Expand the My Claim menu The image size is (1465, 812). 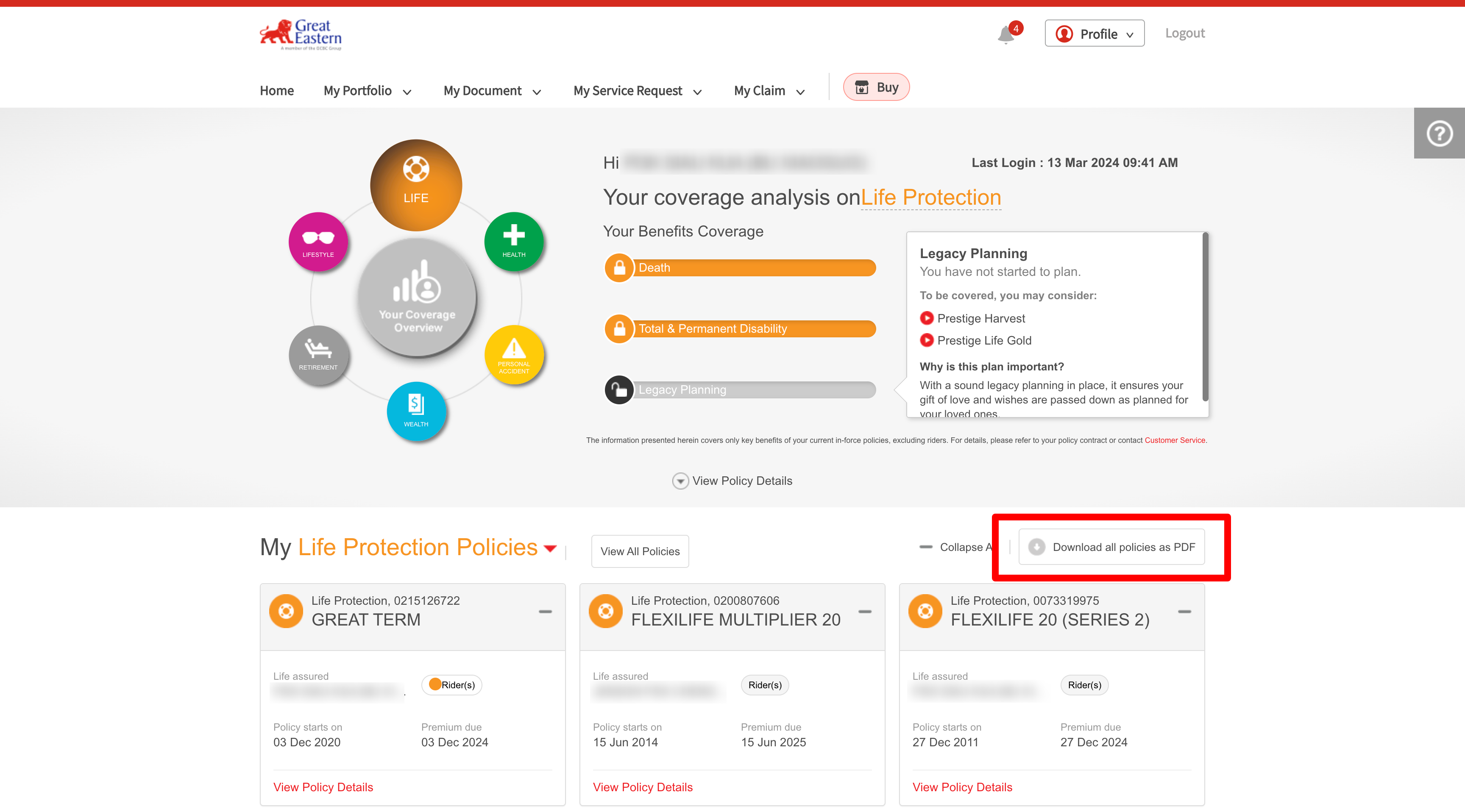pos(769,91)
